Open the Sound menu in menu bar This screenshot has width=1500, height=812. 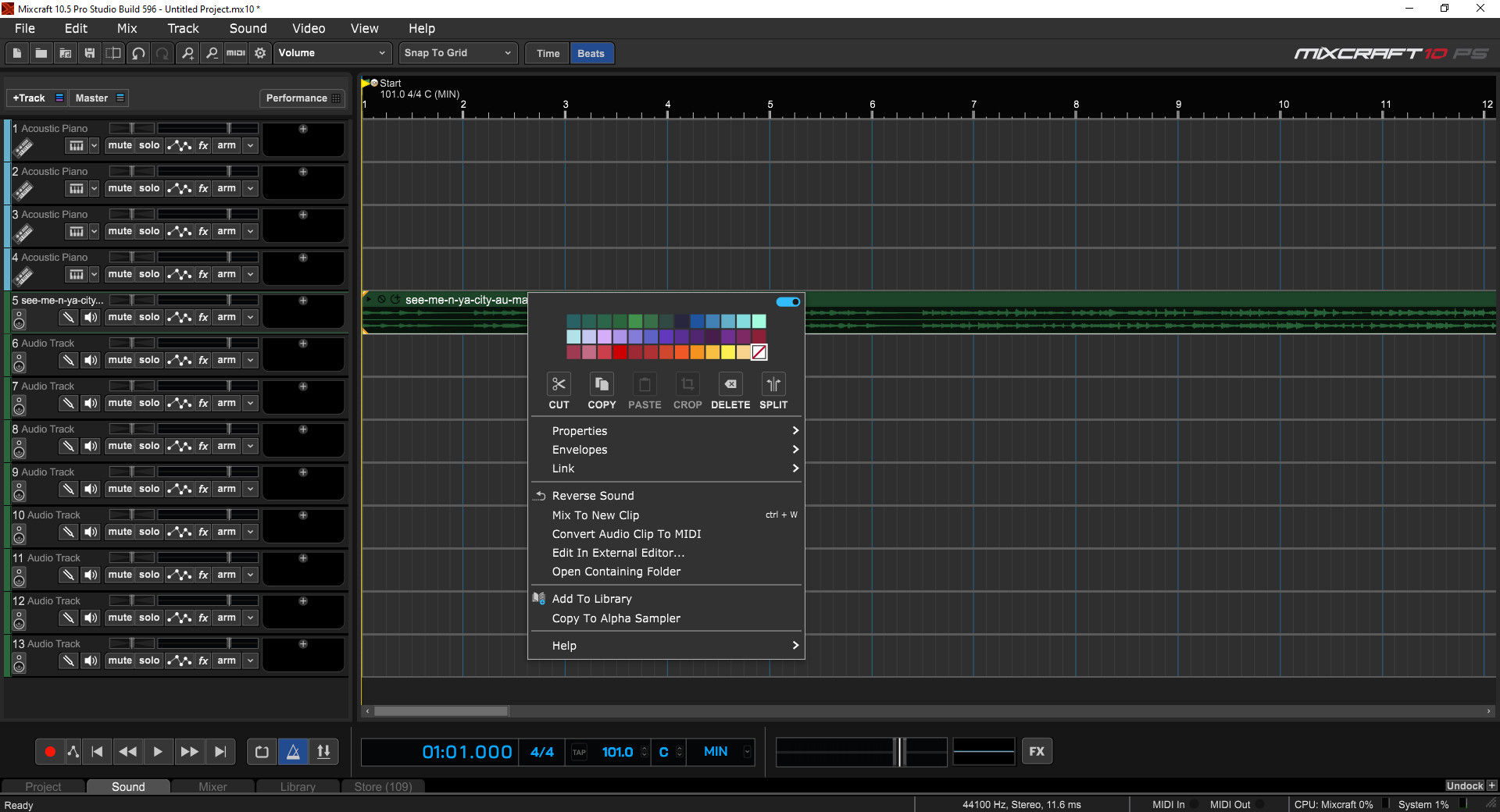tap(248, 28)
